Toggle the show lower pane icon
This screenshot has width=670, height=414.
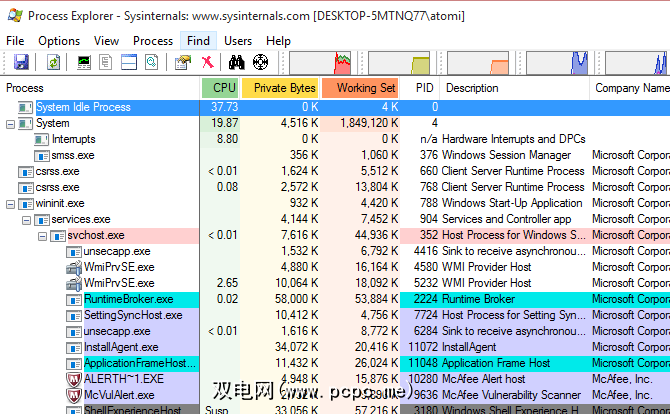coord(129,62)
